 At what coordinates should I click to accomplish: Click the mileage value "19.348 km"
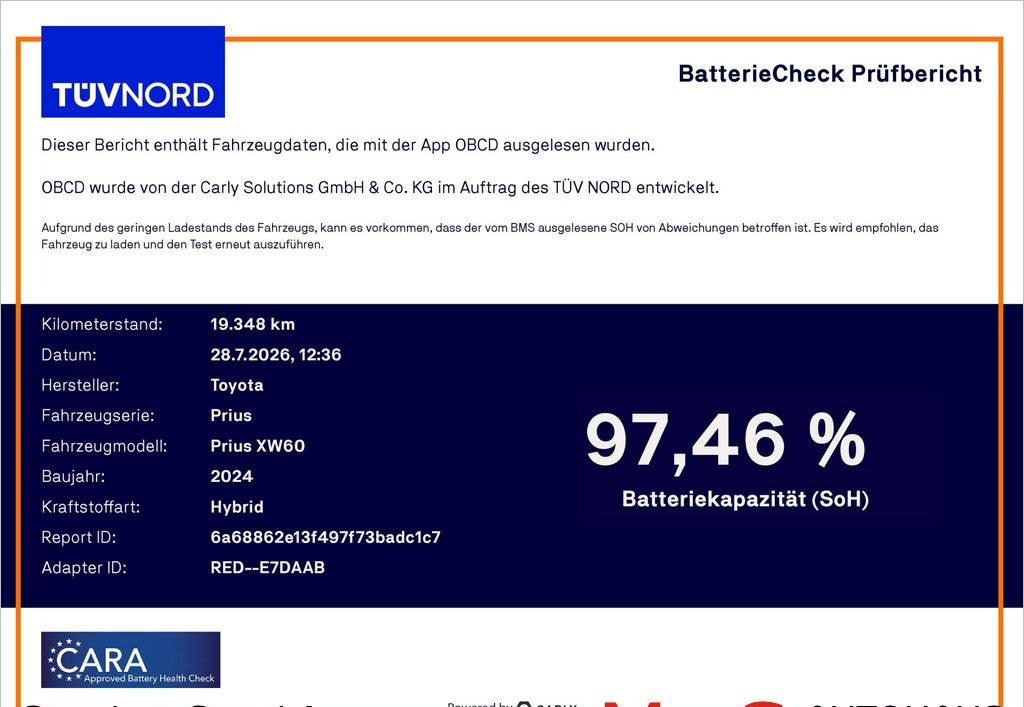pyautogui.click(x=253, y=324)
